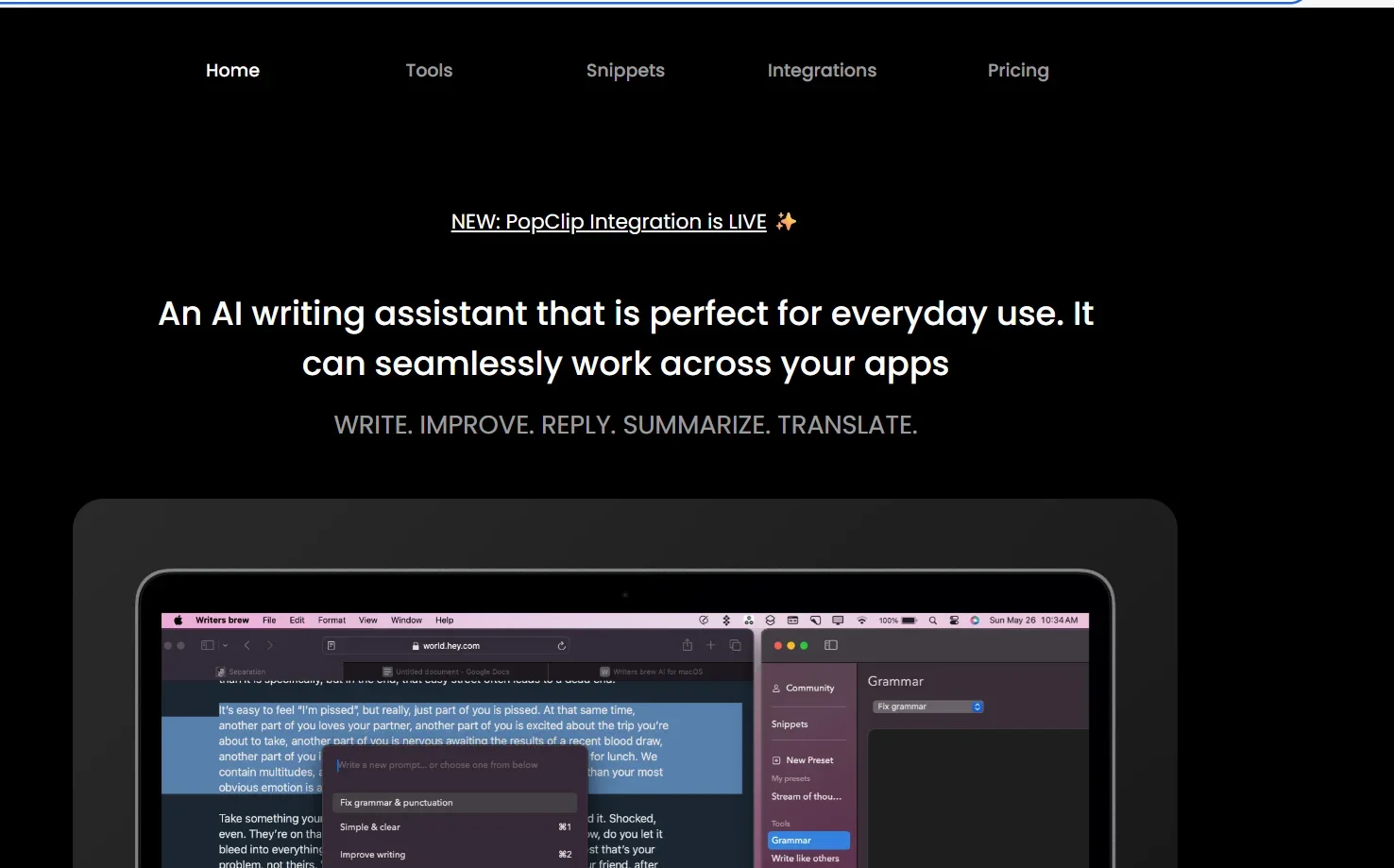Image resolution: width=1394 pixels, height=868 pixels.
Task: Open the Fix grammar dropdown
Action: click(927, 706)
